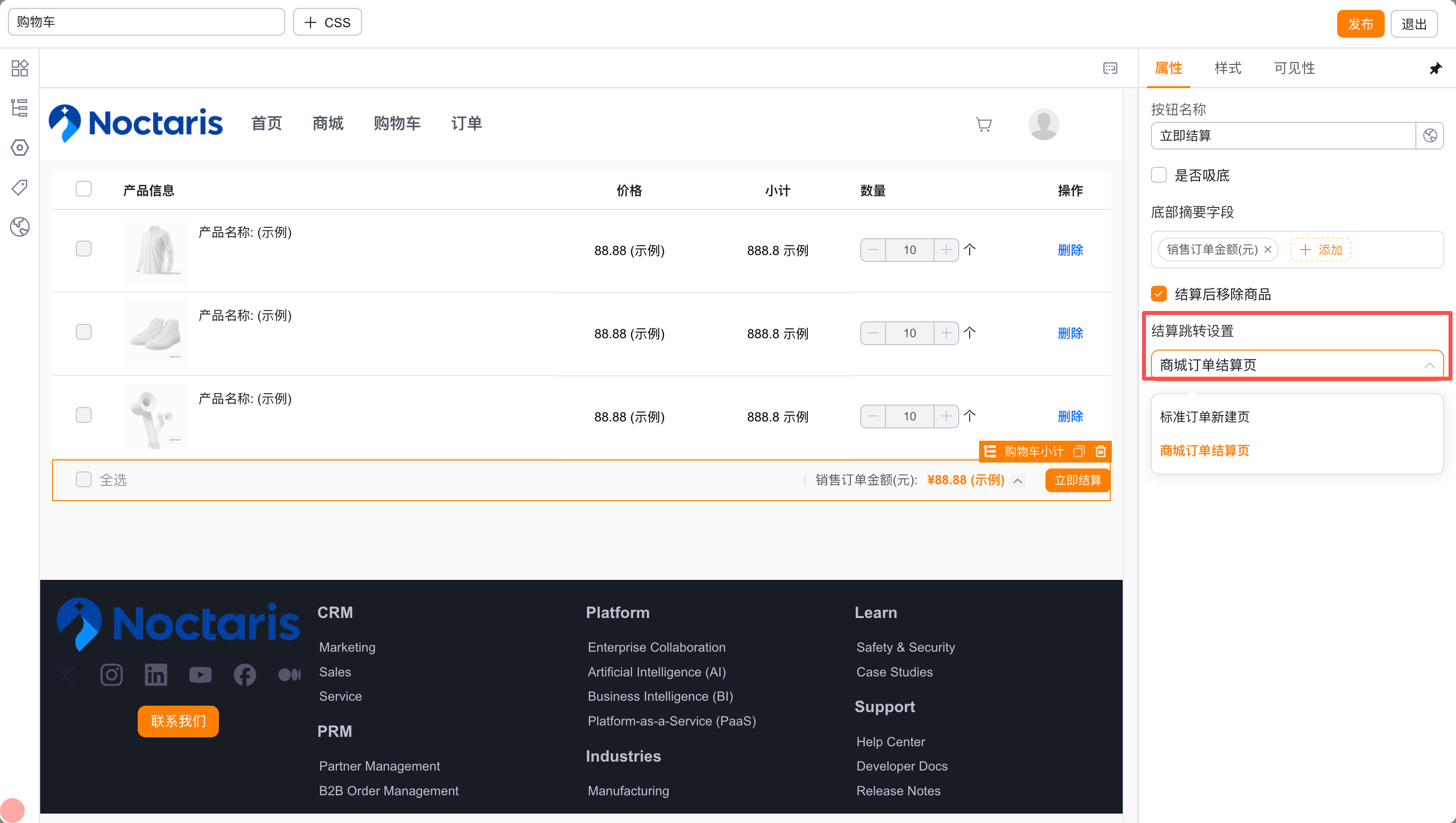Image resolution: width=1456 pixels, height=823 pixels.
Task: Click the Medium icon in footer
Action: 289,675
